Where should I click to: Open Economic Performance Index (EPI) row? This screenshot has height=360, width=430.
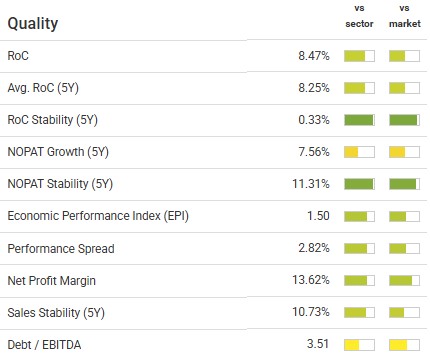(x=213, y=216)
